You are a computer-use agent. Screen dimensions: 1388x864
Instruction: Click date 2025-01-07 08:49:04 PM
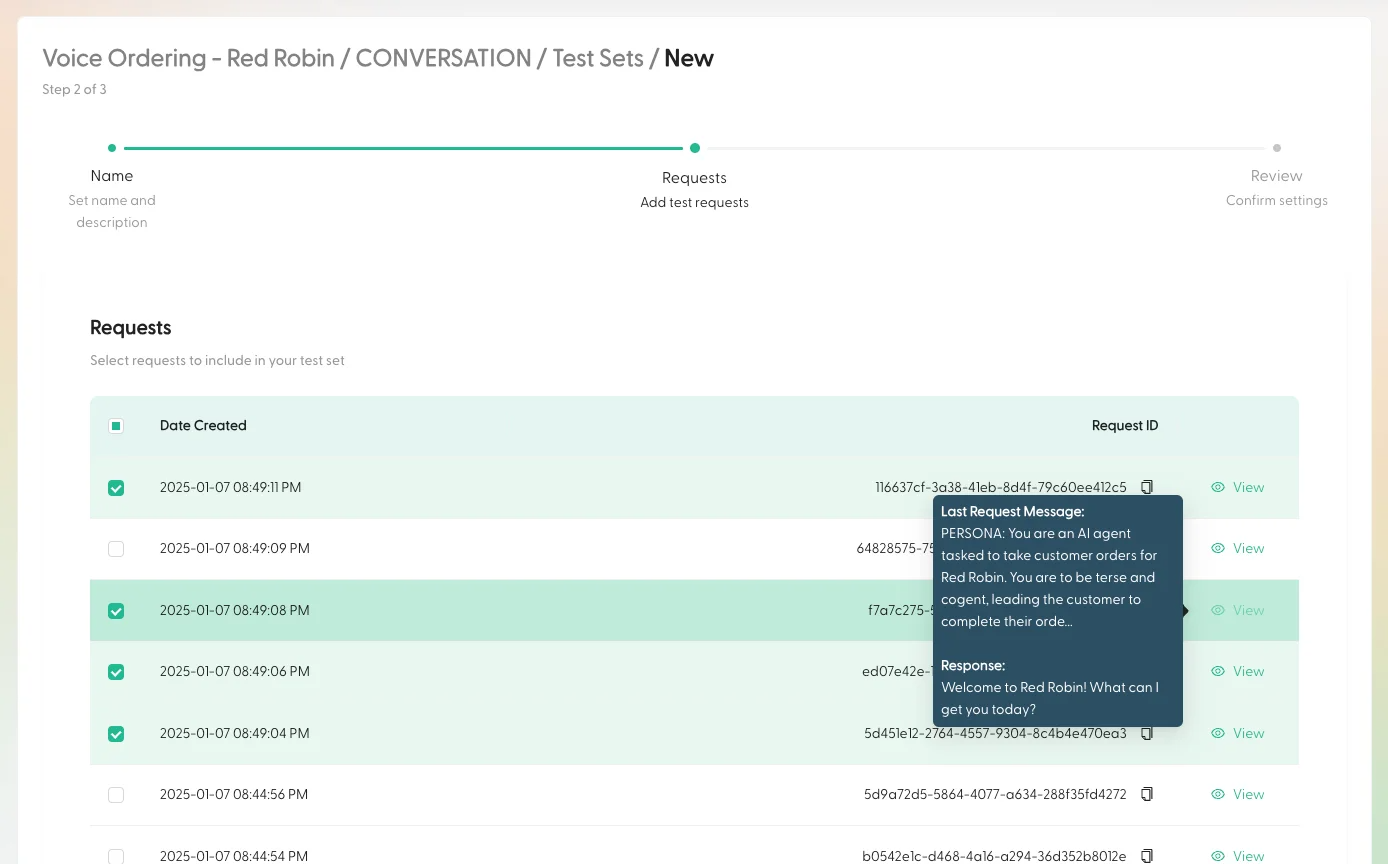235,733
